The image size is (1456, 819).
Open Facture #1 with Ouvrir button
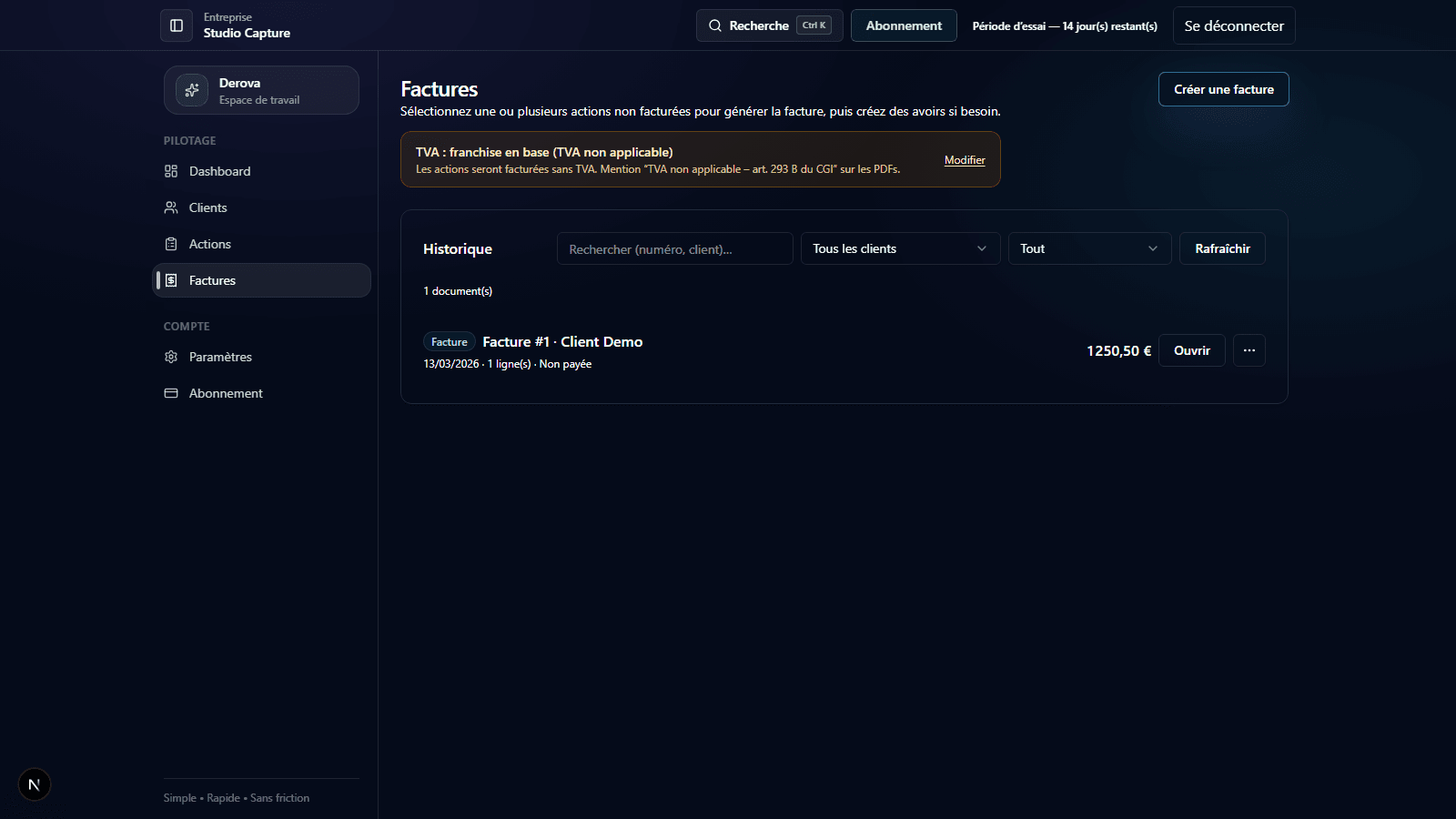[x=1192, y=350]
